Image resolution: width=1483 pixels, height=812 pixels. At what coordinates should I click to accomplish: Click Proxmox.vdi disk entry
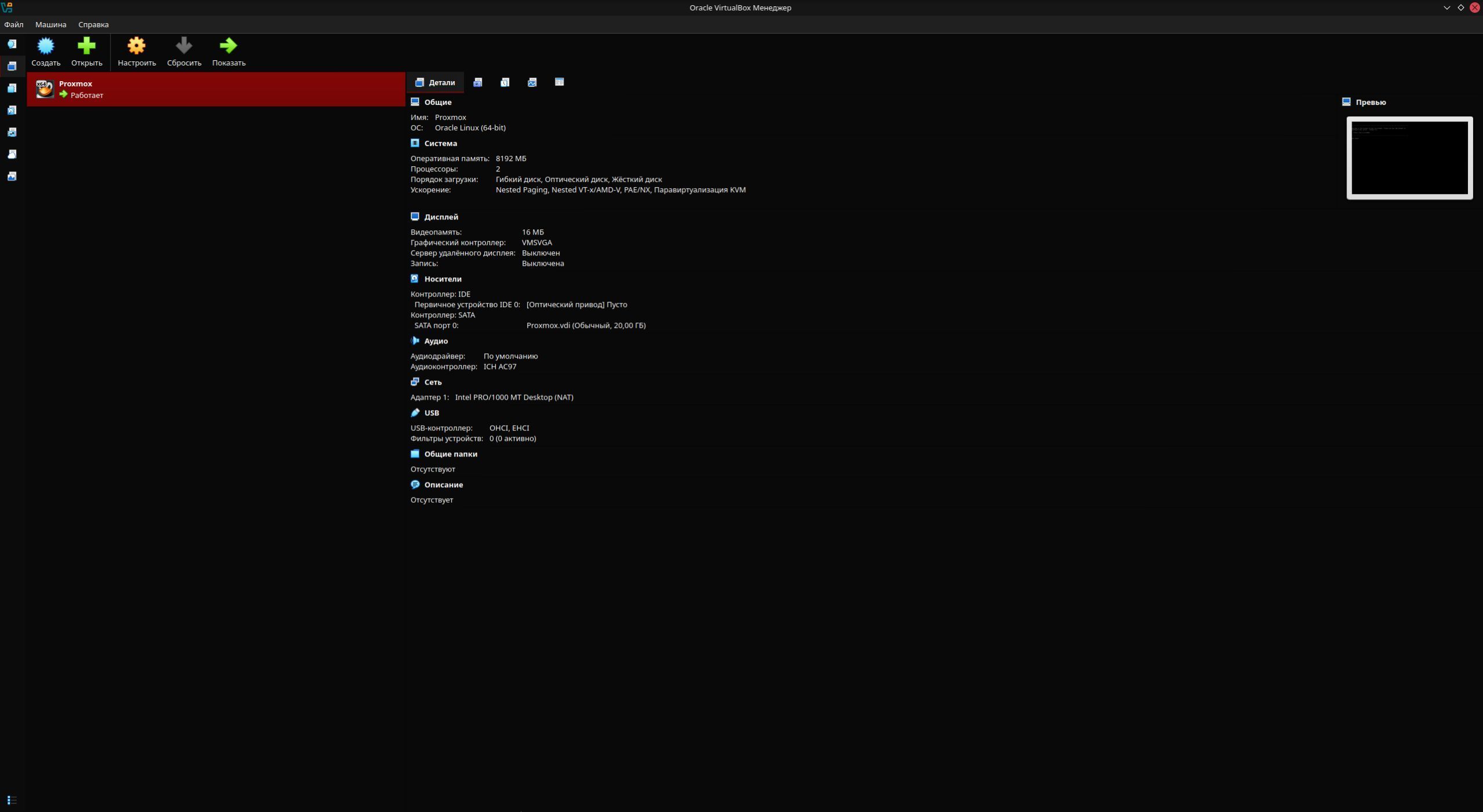pos(586,325)
